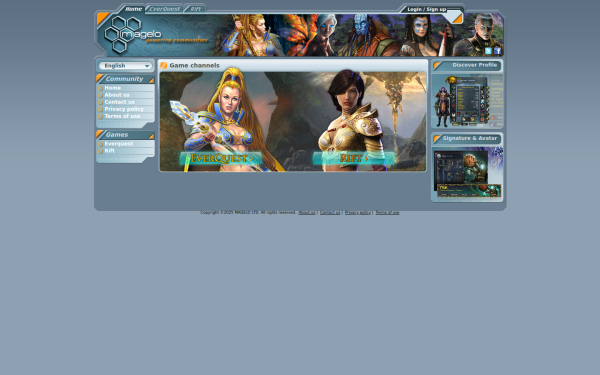Click the orange Game channels header icon

pos(164,65)
